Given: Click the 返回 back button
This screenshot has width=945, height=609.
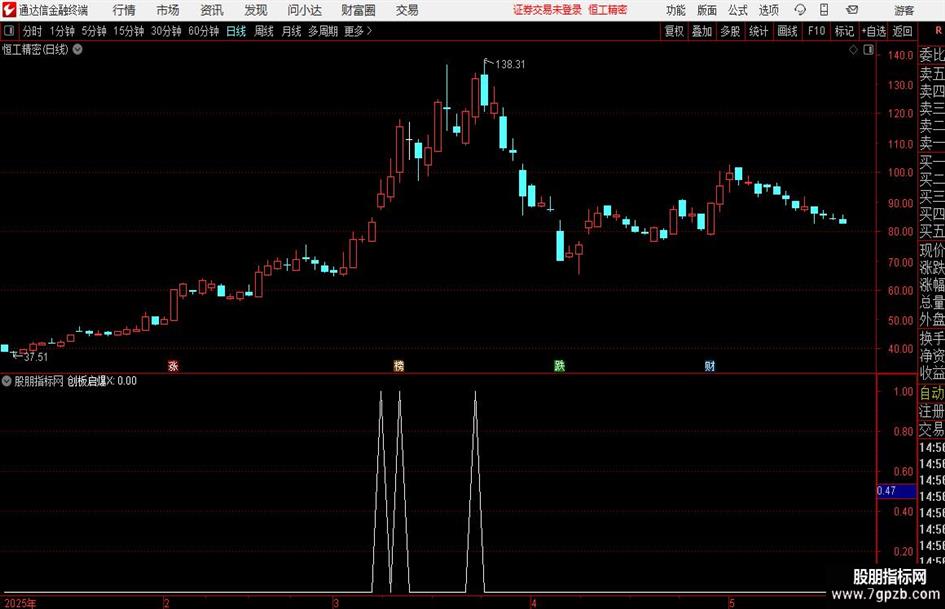Looking at the screenshot, I should coord(902,31).
